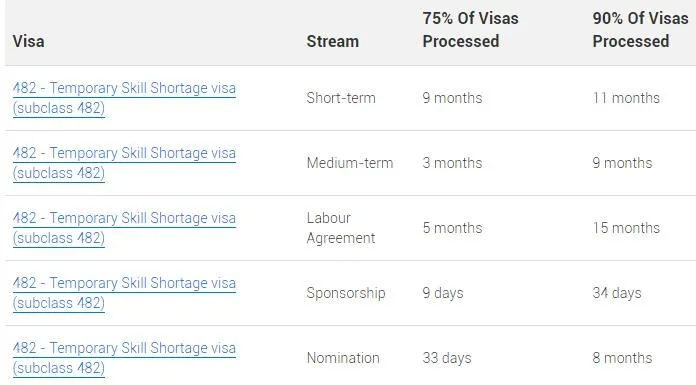
Task: Click the 75% Of Visas Processed header
Action: pos(470,30)
